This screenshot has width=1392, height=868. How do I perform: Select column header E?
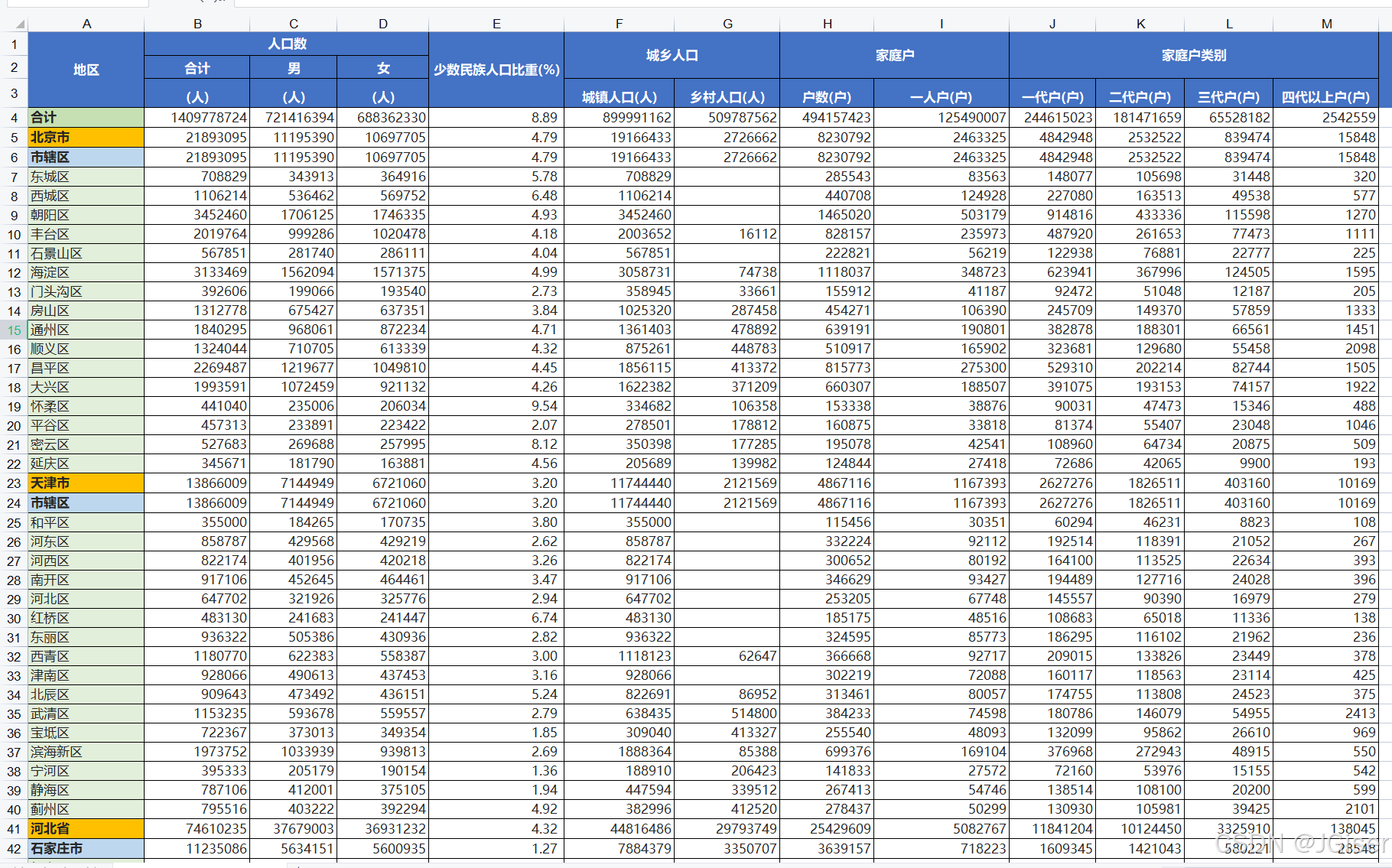[x=496, y=23]
